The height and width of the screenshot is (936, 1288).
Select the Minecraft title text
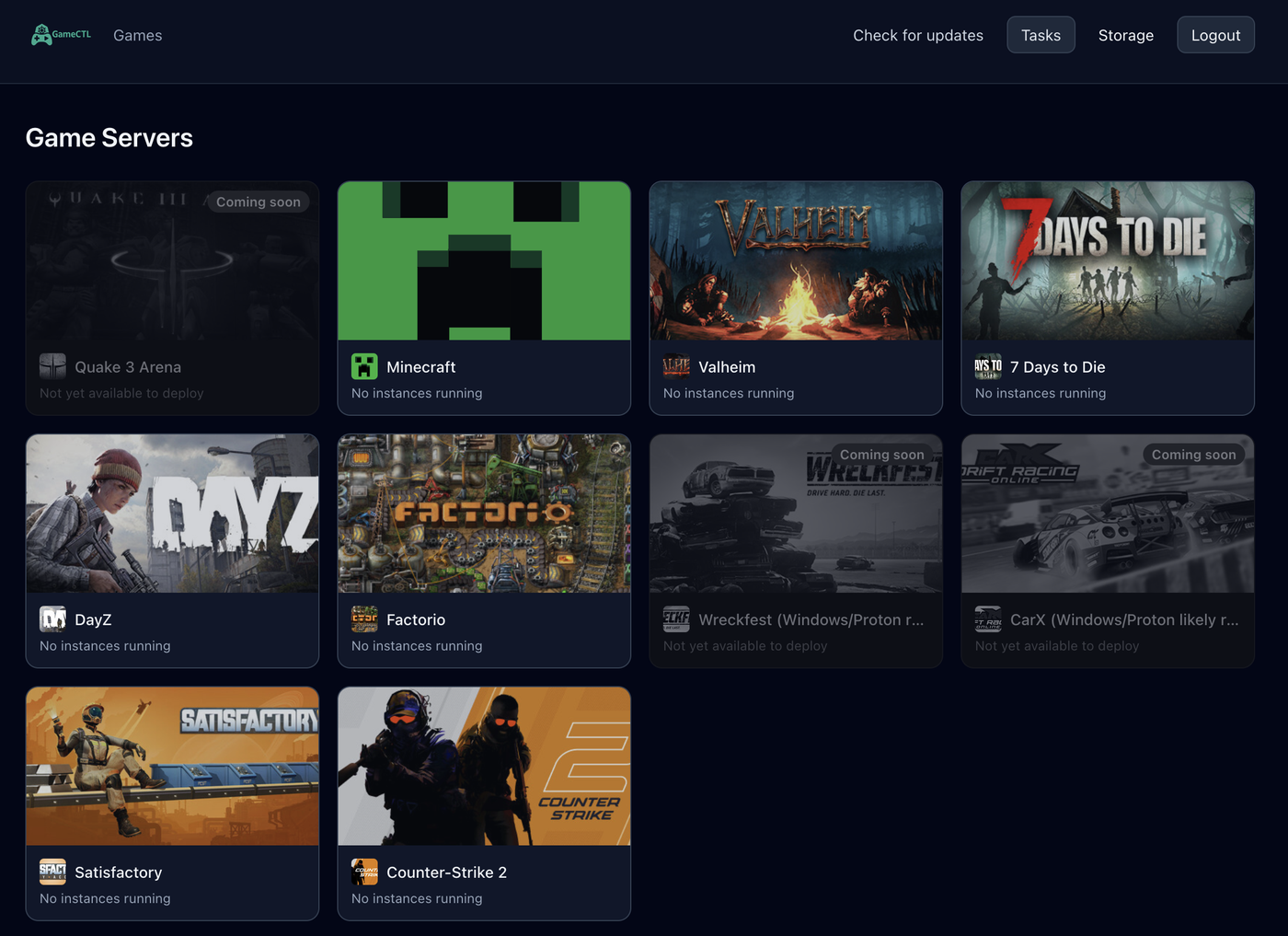click(x=420, y=367)
